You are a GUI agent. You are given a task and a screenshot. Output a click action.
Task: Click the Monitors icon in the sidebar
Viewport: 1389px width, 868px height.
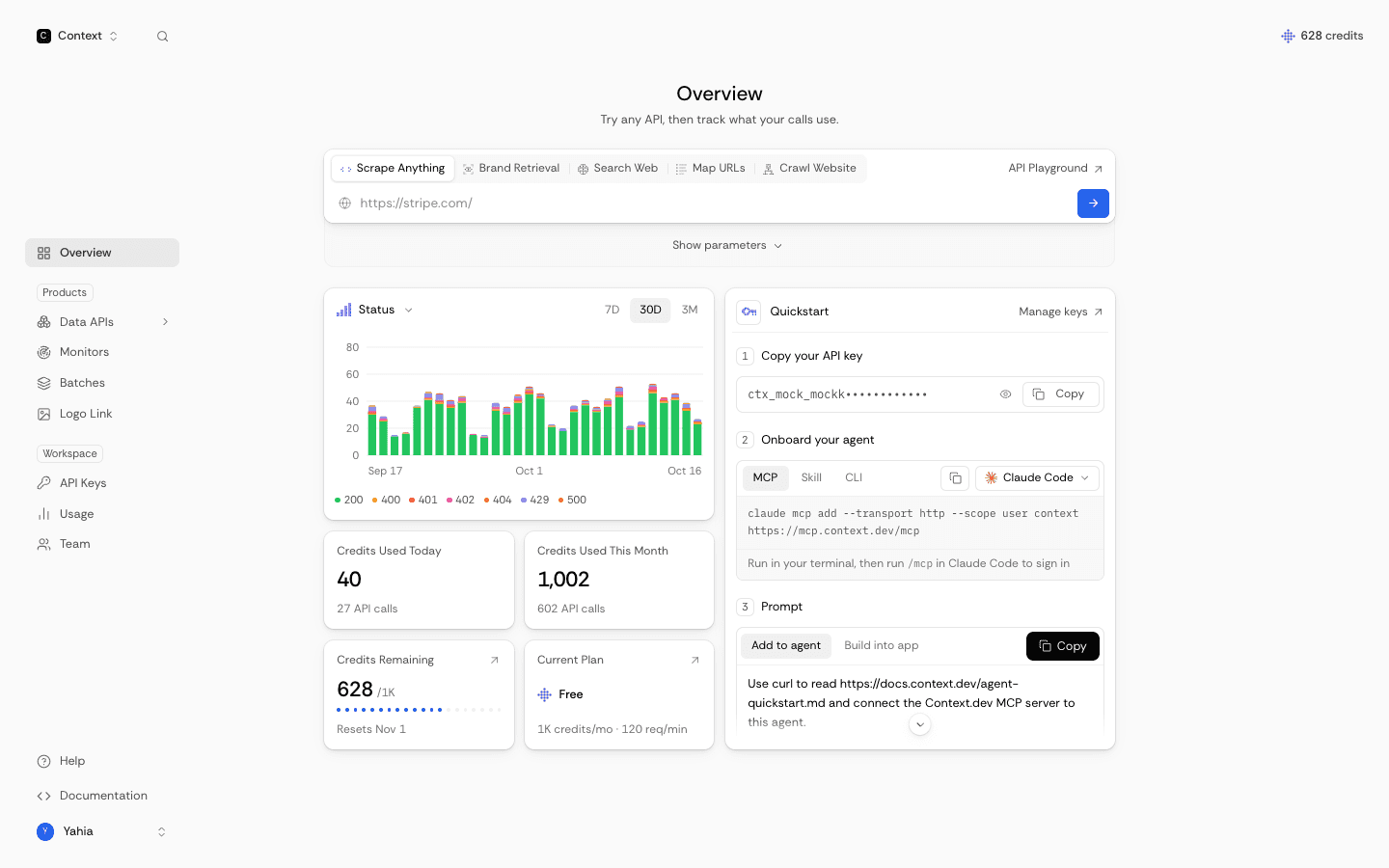click(43, 352)
